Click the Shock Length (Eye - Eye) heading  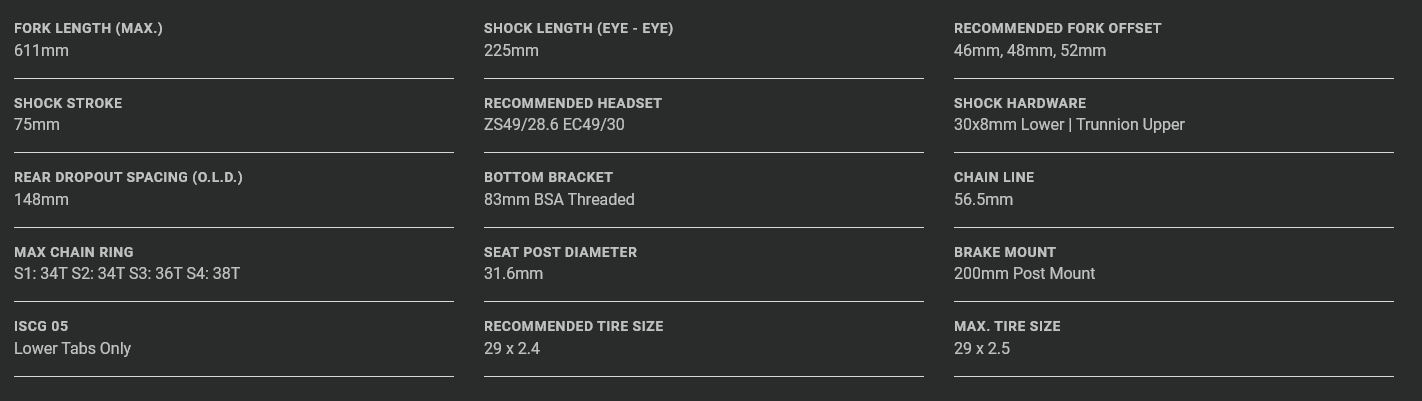[x=578, y=28]
